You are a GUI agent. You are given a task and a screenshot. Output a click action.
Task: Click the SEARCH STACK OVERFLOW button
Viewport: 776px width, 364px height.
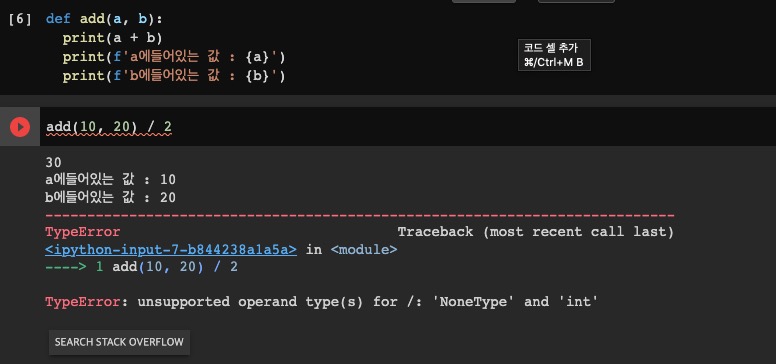[119, 342]
